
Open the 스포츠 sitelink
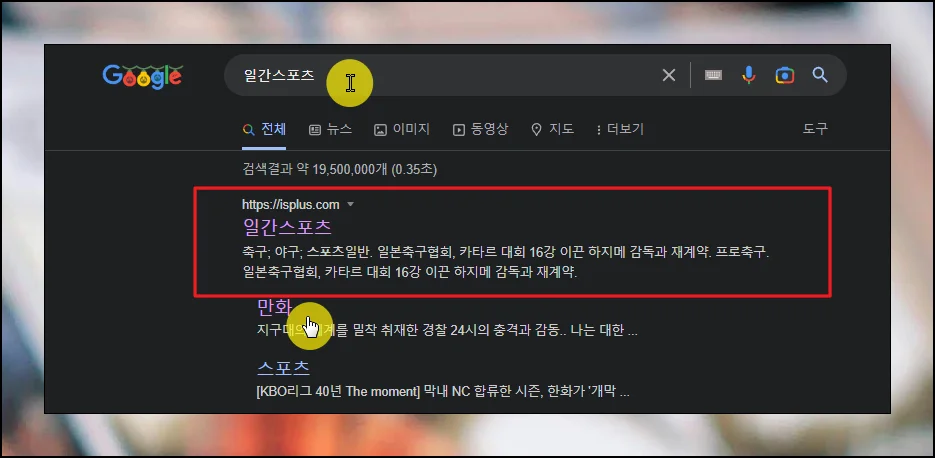tap(283, 368)
